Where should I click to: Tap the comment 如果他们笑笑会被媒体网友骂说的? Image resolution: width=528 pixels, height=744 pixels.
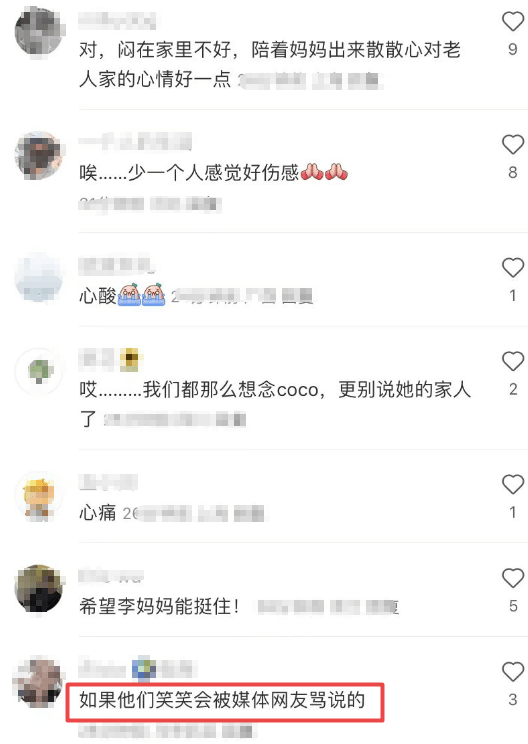[222, 700]
